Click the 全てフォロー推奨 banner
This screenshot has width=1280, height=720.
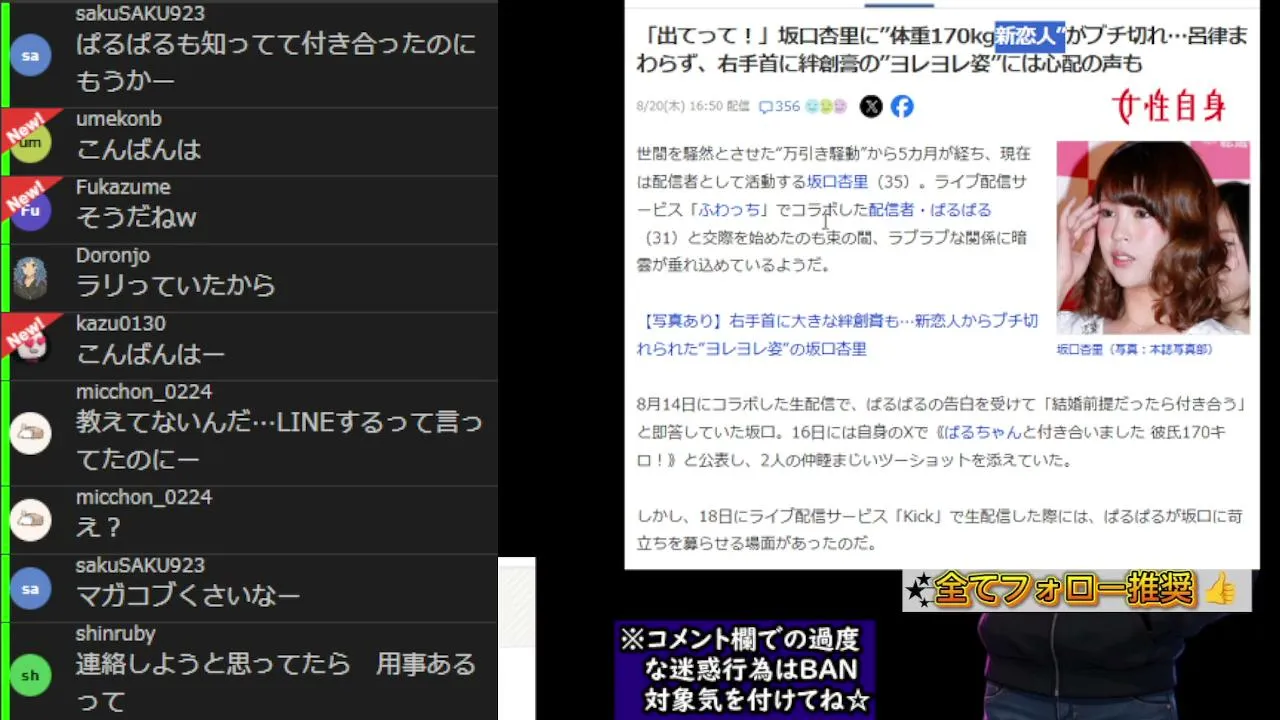pos(1077,590)
